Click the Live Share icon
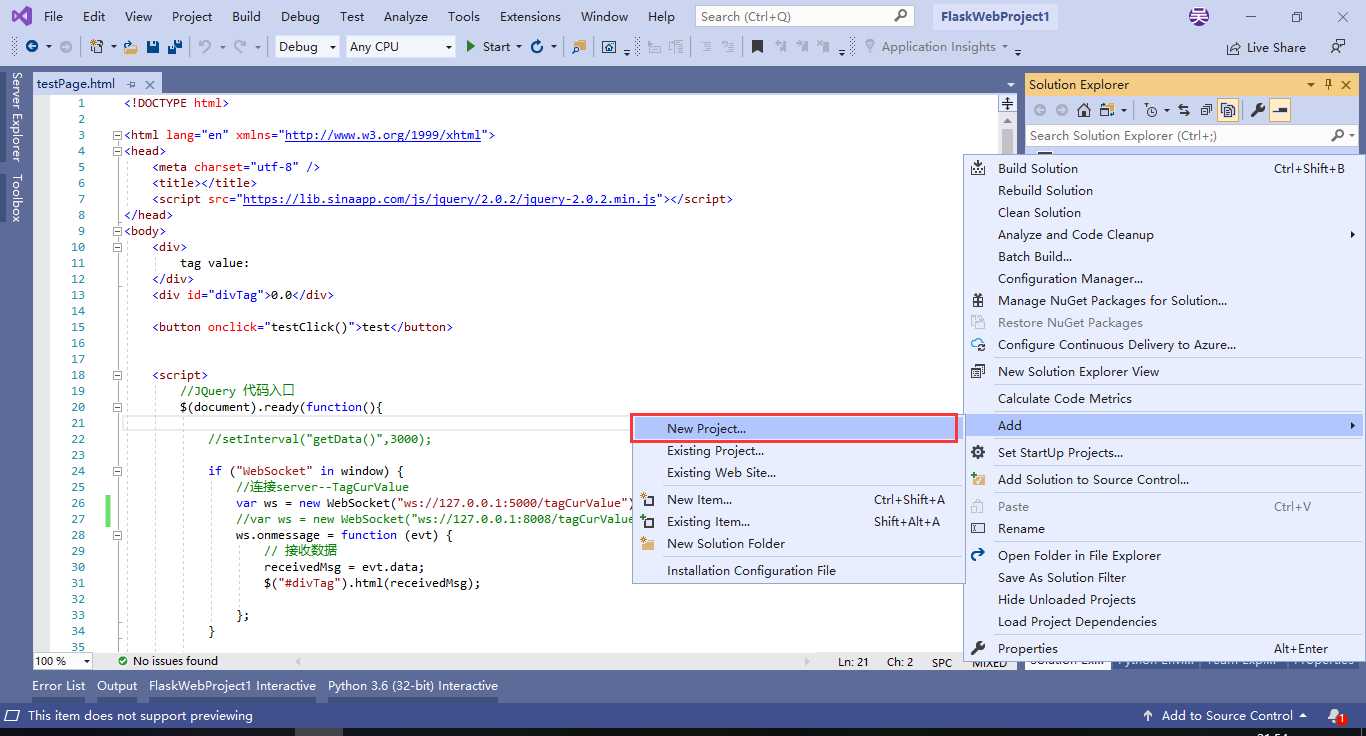1366x736 pixels. pos(1233,47)
